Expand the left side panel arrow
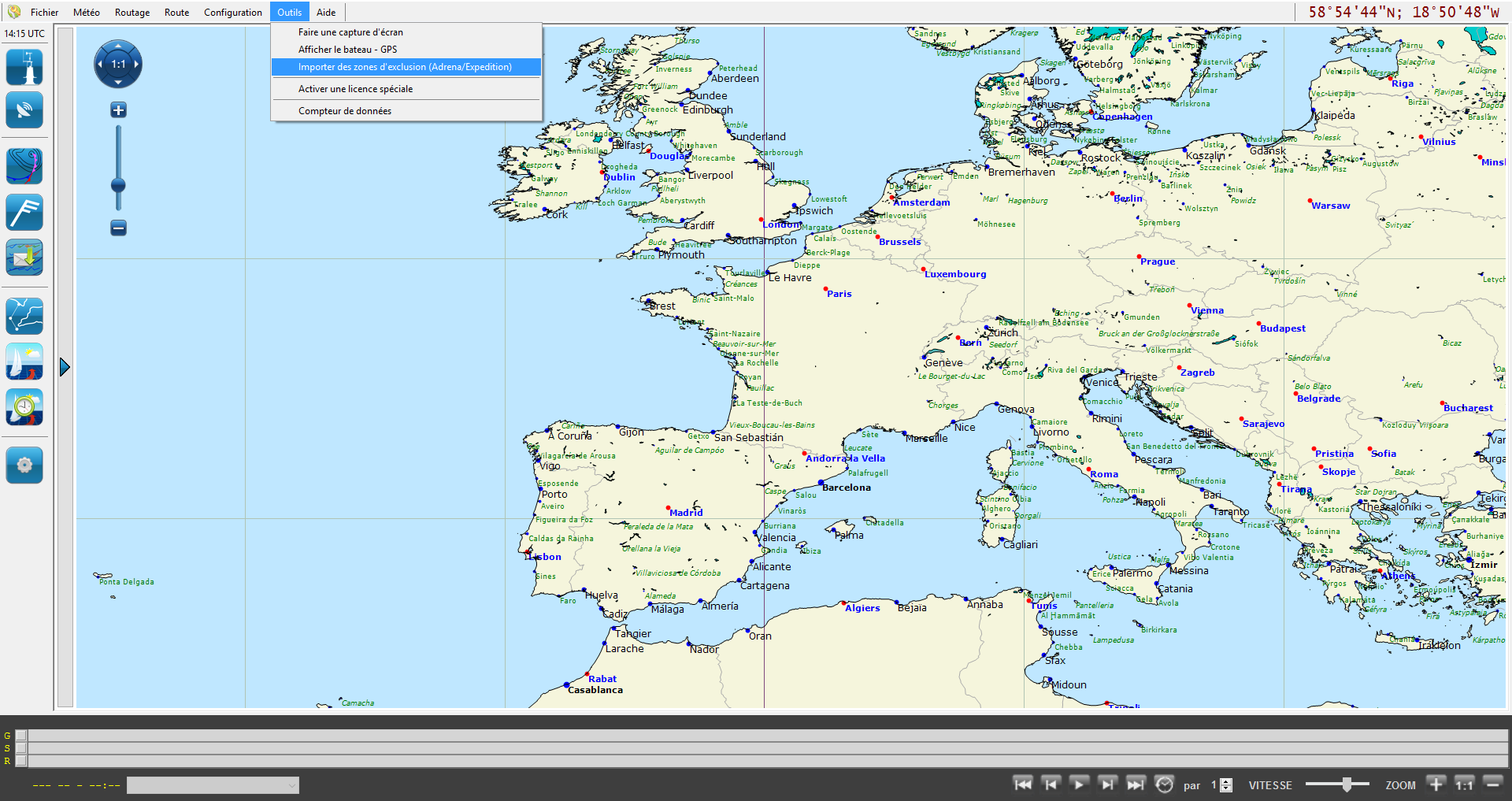 click(65, 367)
